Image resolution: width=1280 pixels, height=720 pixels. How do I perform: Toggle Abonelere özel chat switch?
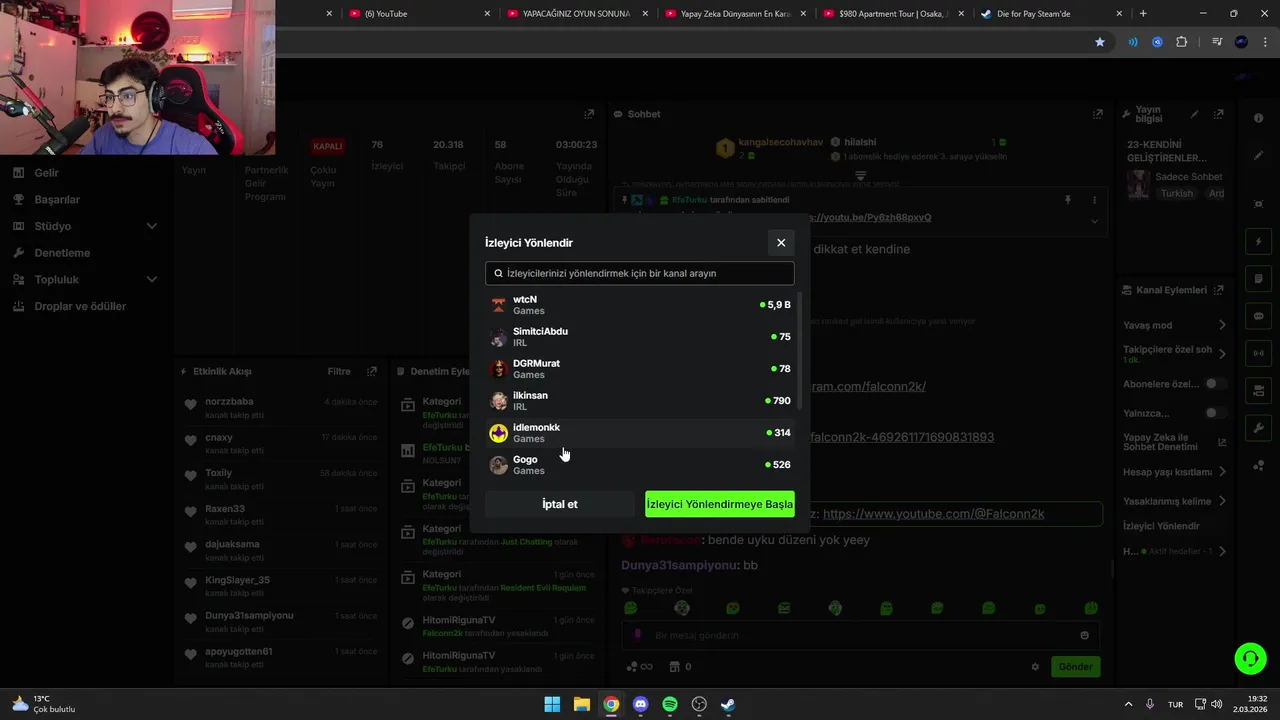coord(1216,384)
